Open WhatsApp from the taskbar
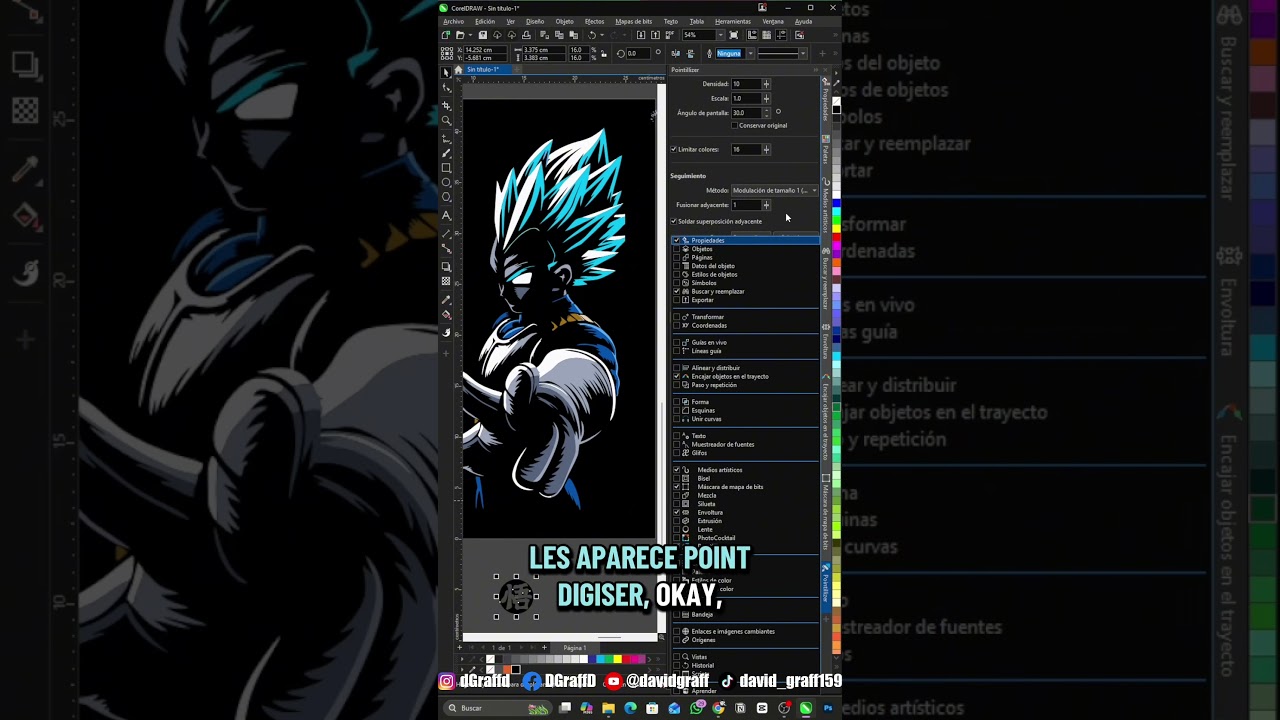 pos(696,708)
